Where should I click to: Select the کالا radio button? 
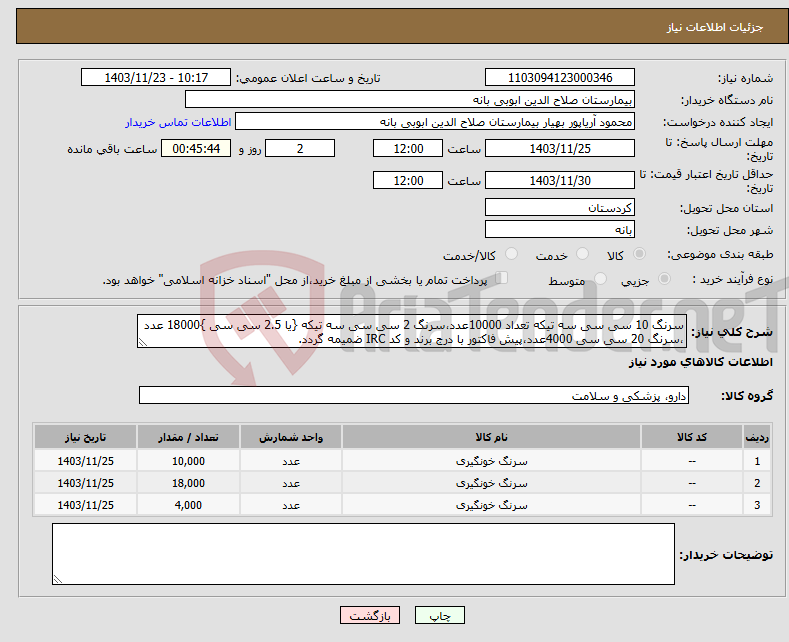[x=640, y=254]
